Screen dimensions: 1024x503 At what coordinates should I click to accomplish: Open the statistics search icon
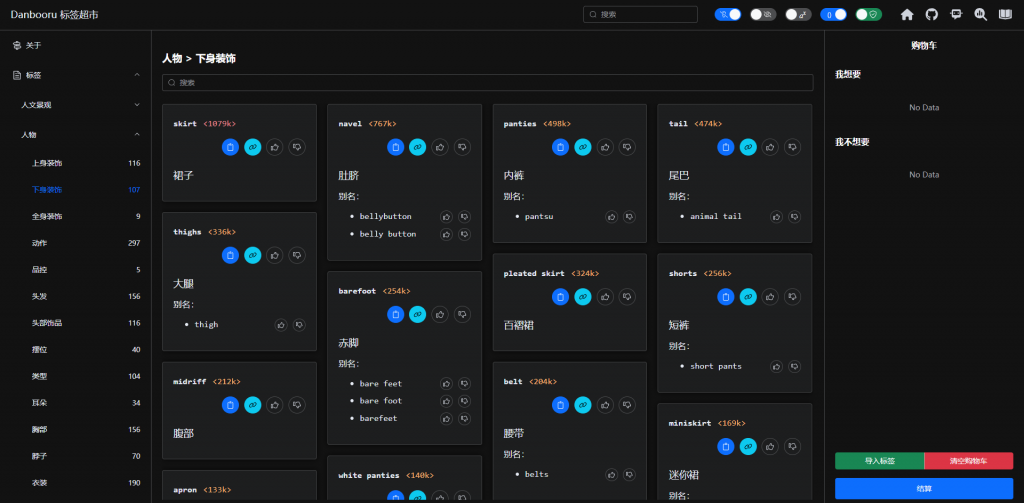(x=981, y=14)
